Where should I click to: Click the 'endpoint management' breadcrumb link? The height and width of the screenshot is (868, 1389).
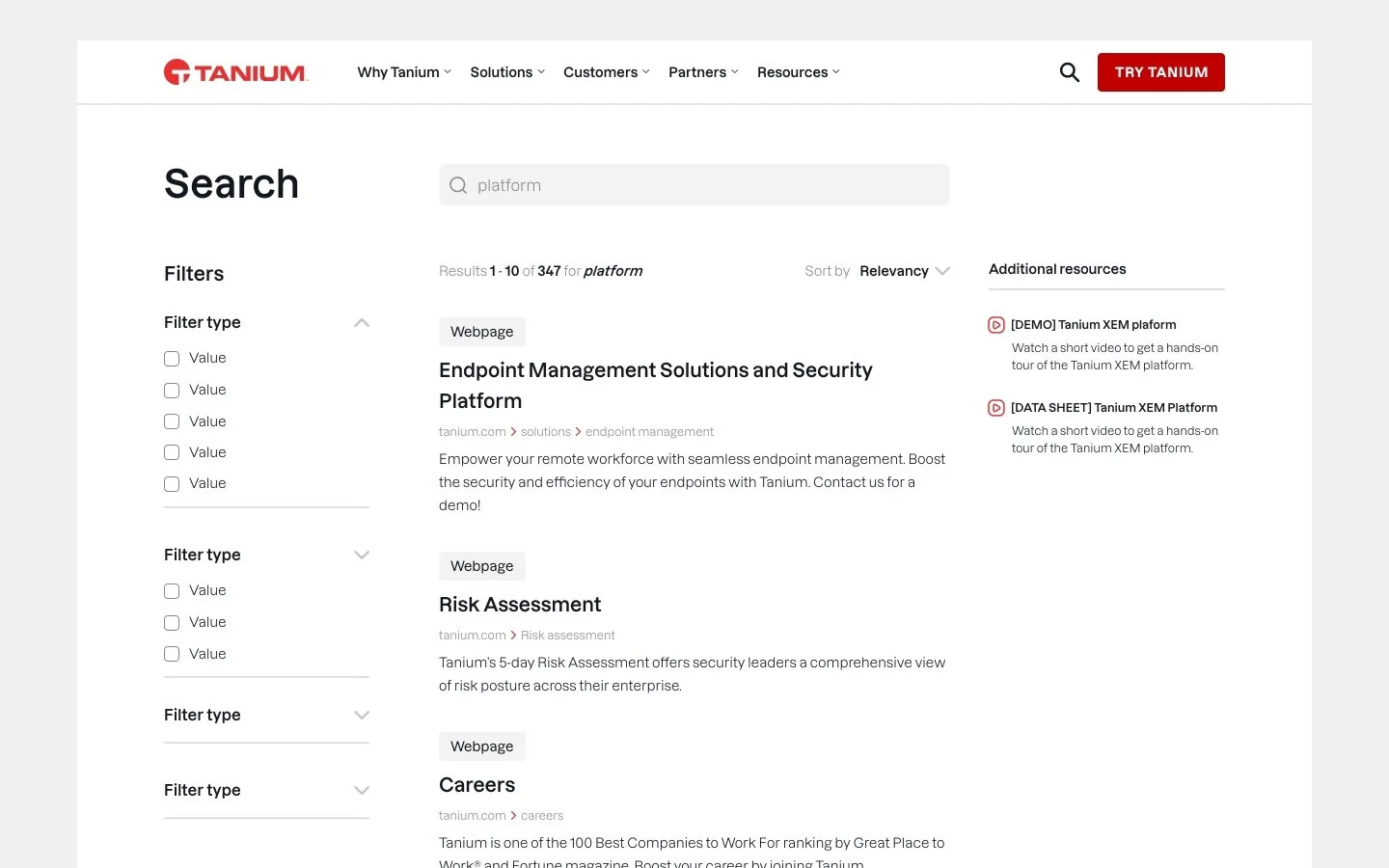point(649,432)
